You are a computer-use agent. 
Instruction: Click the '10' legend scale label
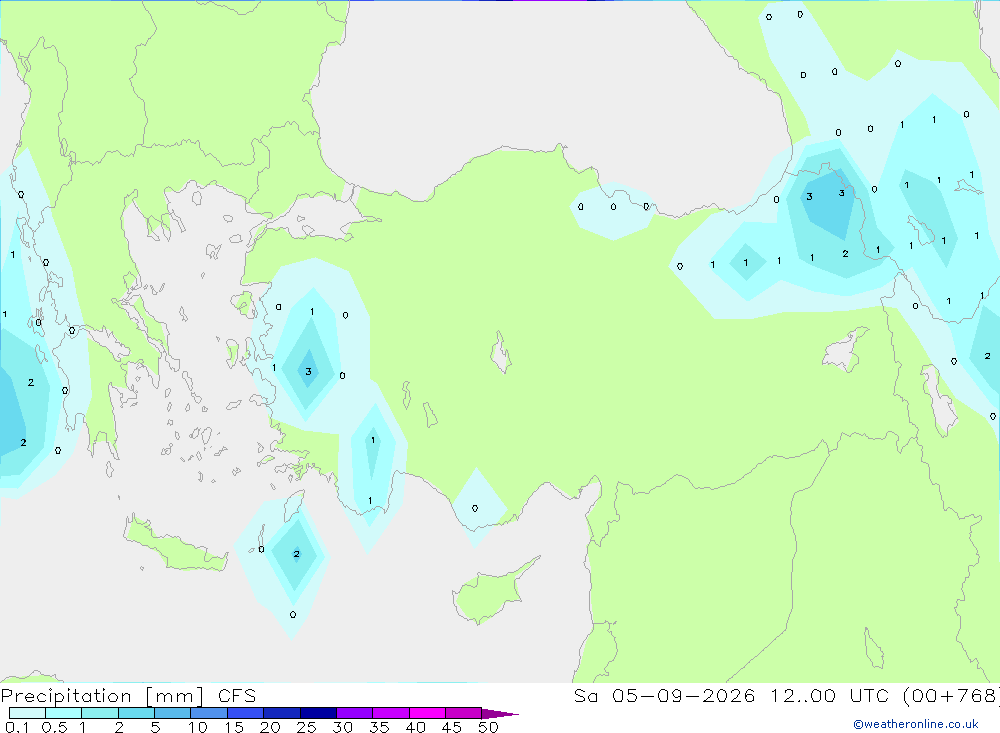point(198,727)
